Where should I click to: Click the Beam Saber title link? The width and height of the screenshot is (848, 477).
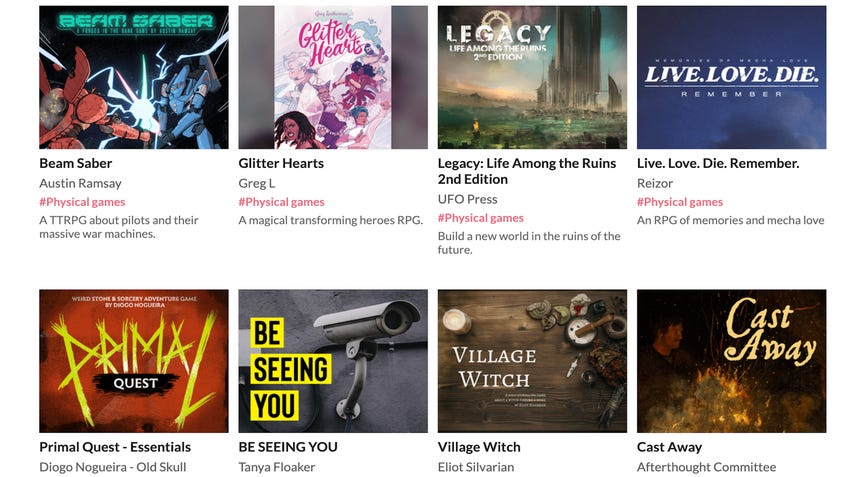76,163
